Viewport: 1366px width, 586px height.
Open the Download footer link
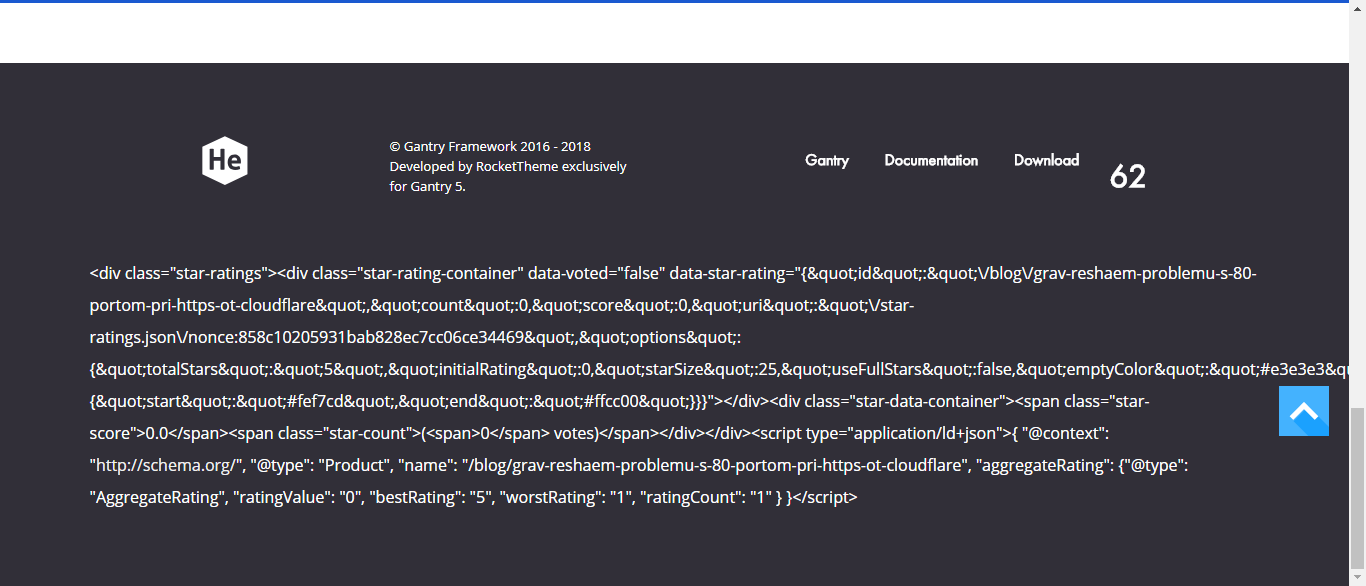click(1046, 160)
